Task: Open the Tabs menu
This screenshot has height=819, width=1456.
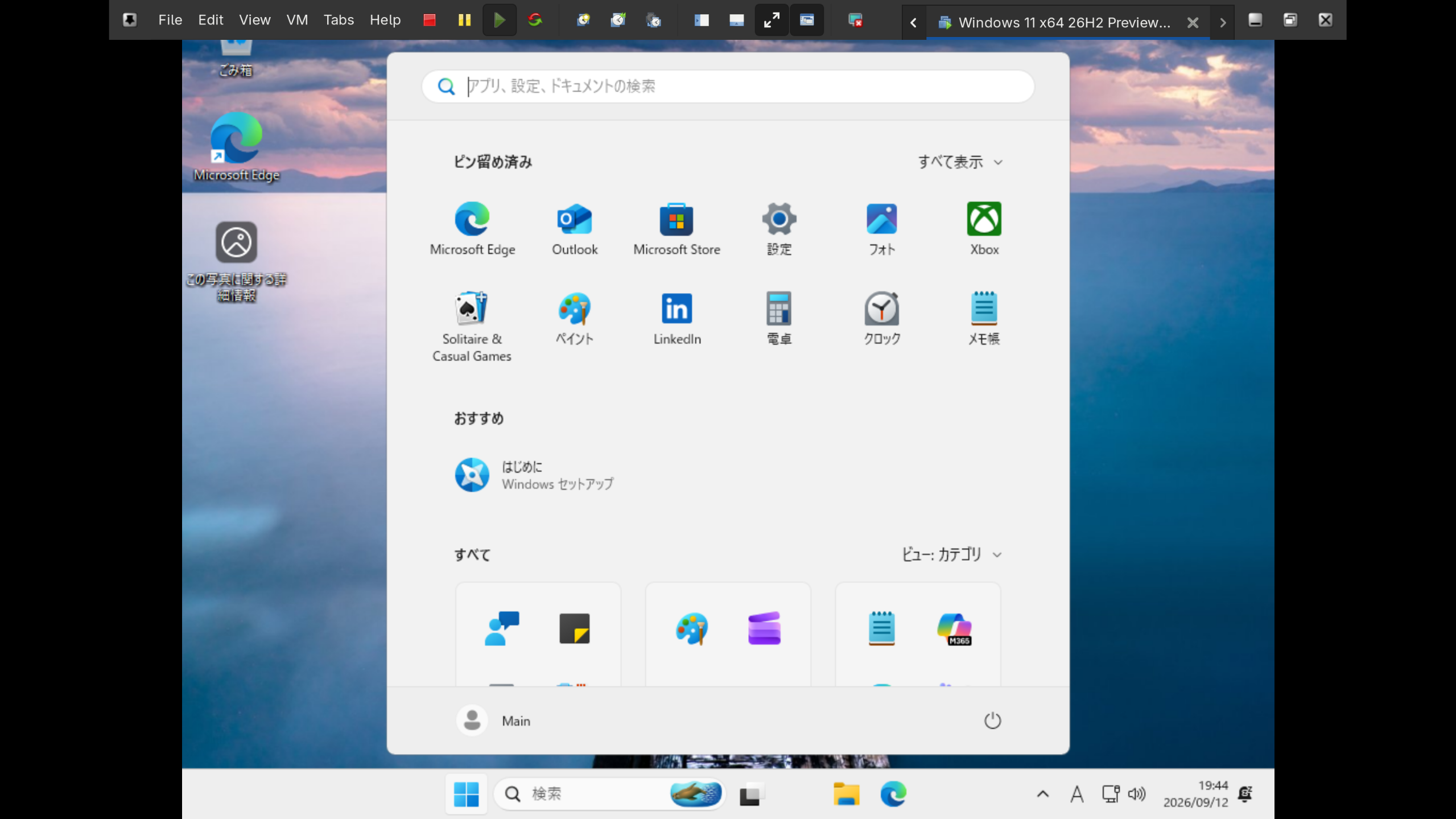Action: click(339, 20)
